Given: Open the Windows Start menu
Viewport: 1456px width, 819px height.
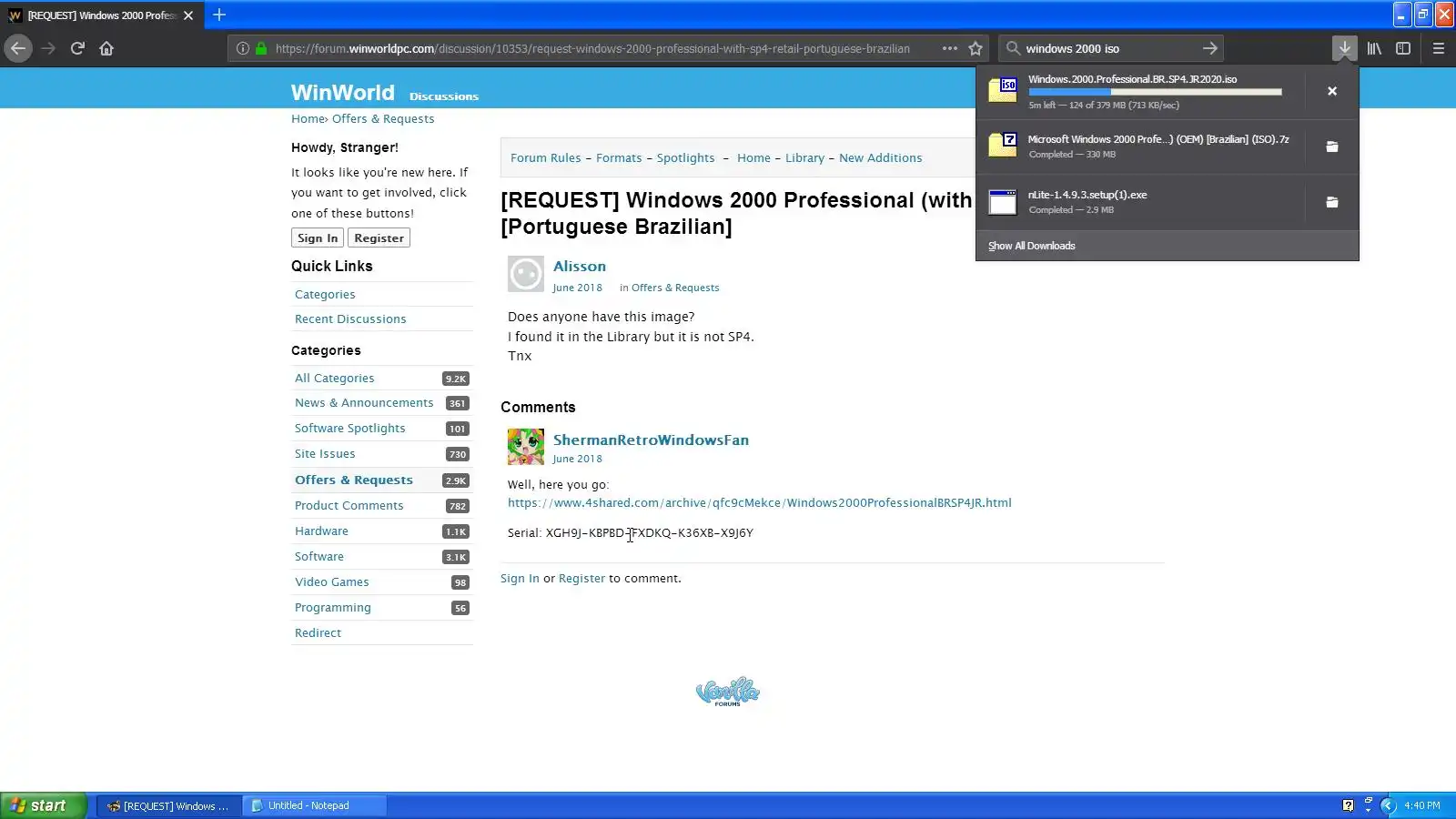Looking at the screenshot, I should click(x=43, y=805).
